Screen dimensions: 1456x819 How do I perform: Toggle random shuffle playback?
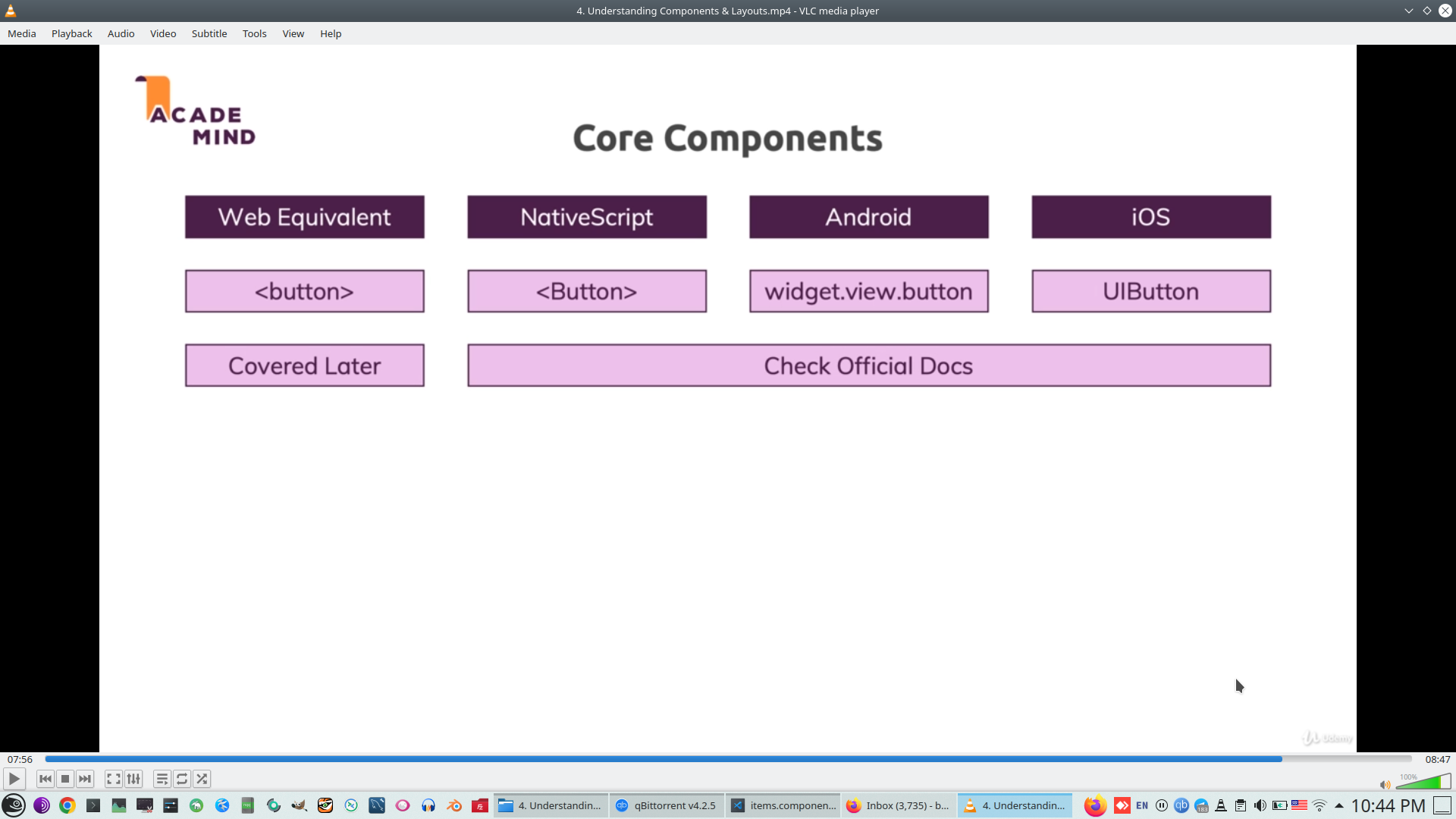202,779
